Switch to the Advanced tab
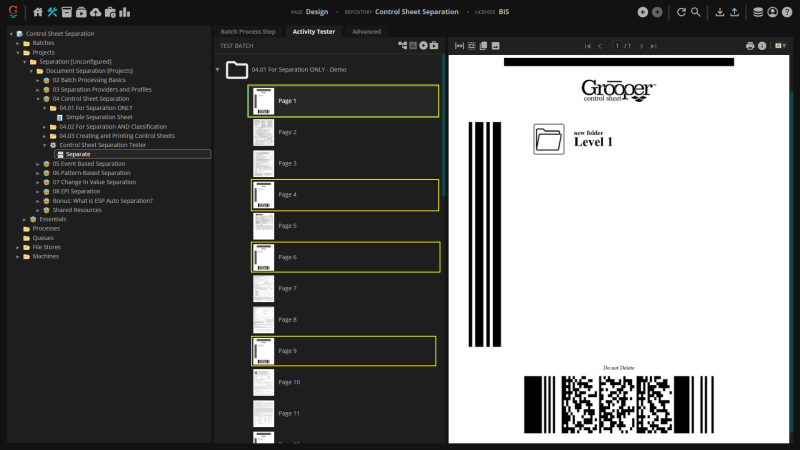 [366, 32]
